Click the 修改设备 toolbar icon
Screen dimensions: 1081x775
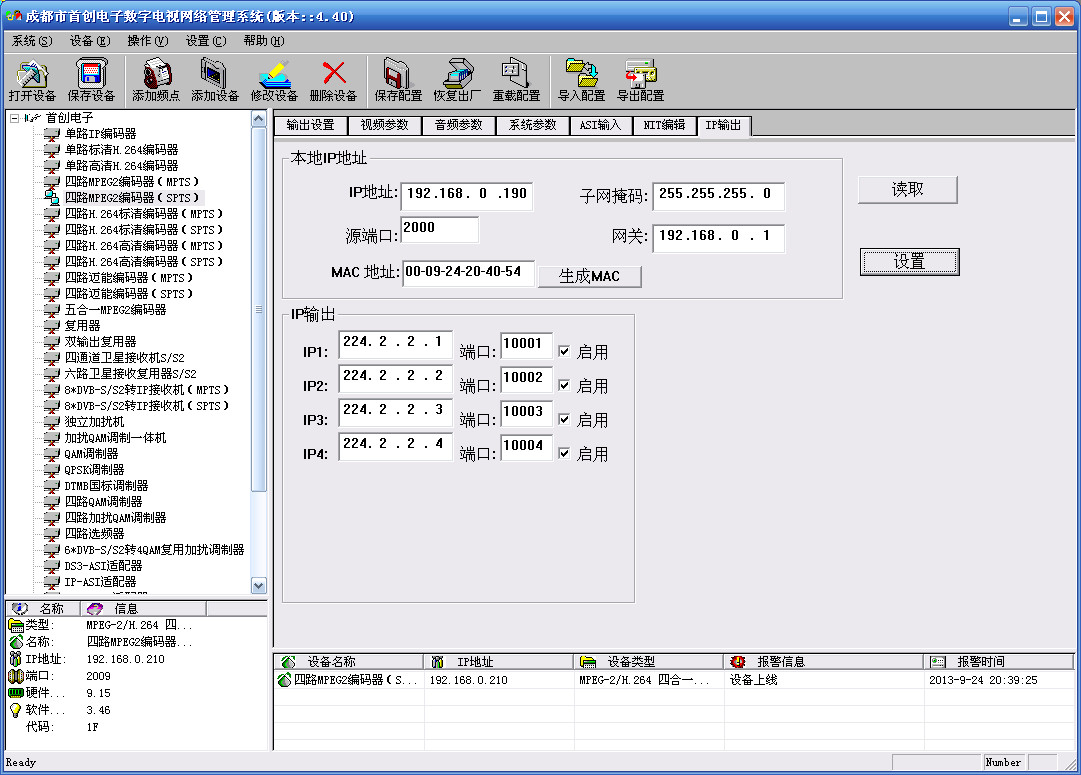click(x=274, y=73)
